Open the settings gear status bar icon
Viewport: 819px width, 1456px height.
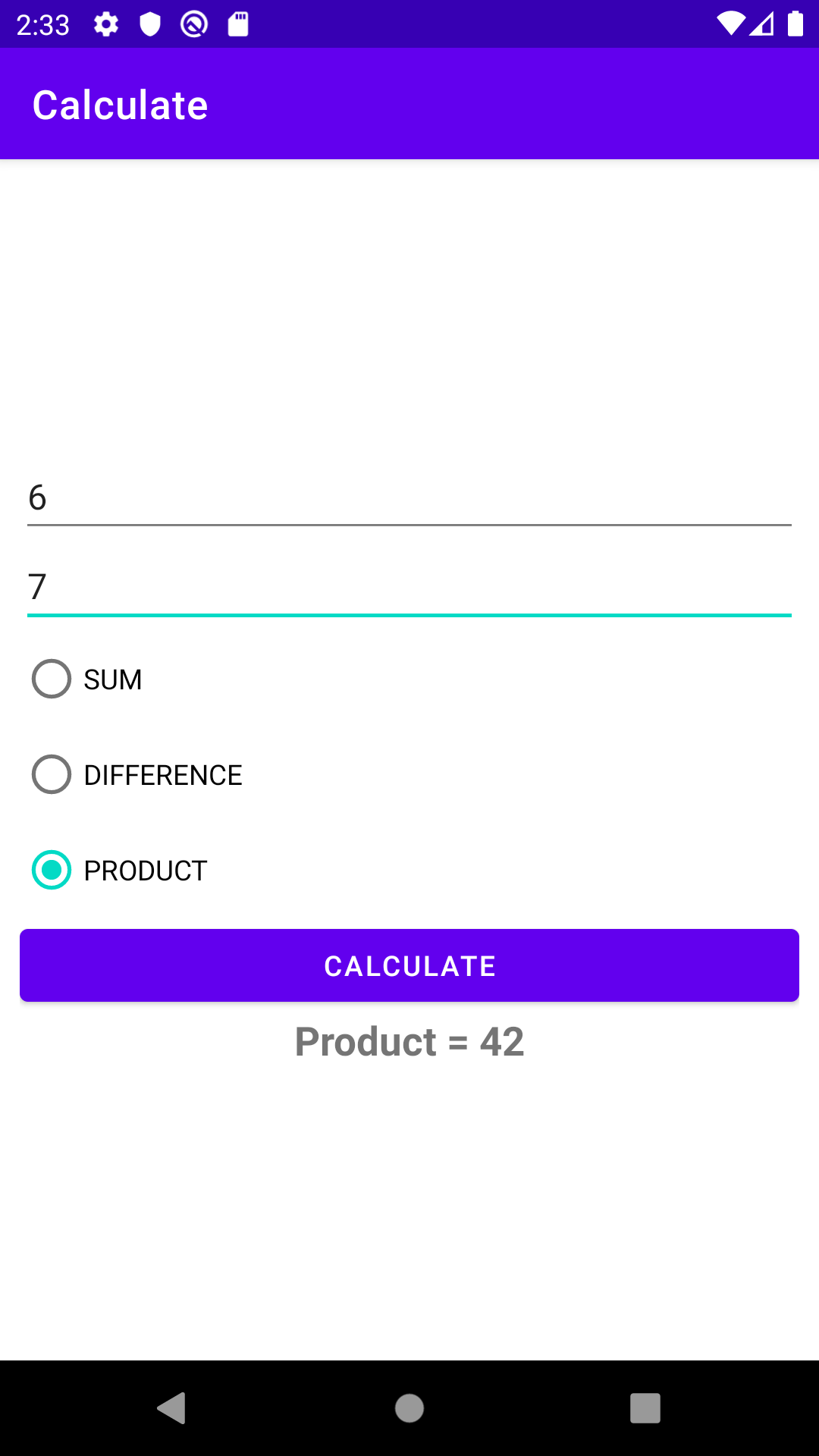[106, 25]
